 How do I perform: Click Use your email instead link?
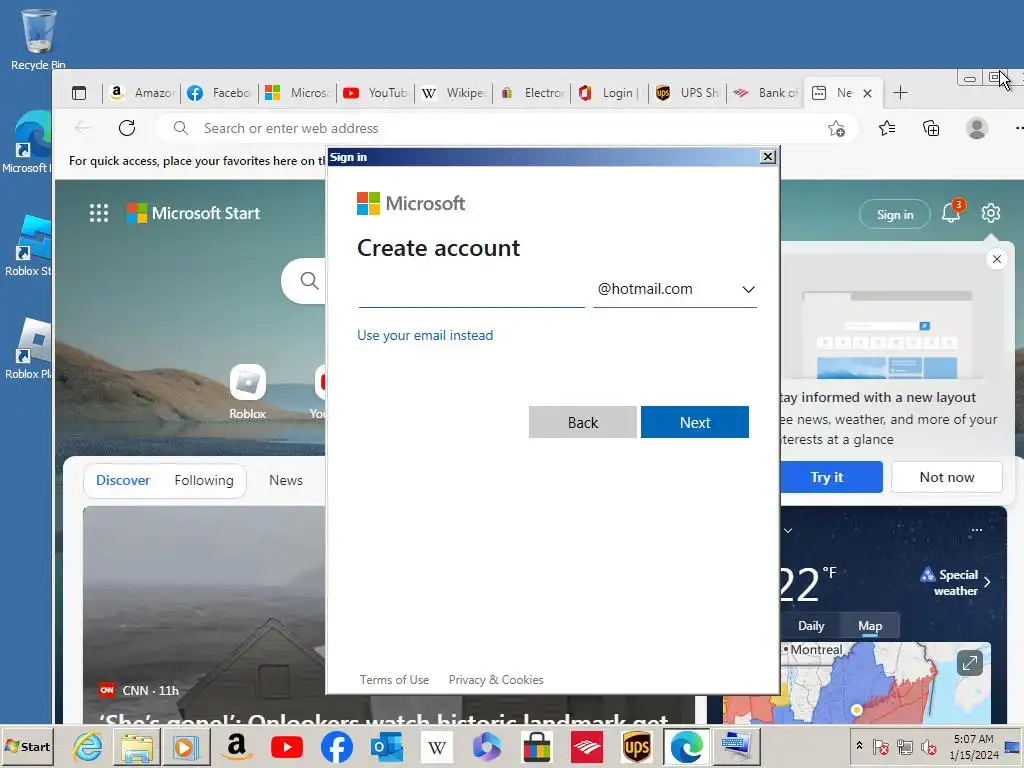[x=425, y=335]
